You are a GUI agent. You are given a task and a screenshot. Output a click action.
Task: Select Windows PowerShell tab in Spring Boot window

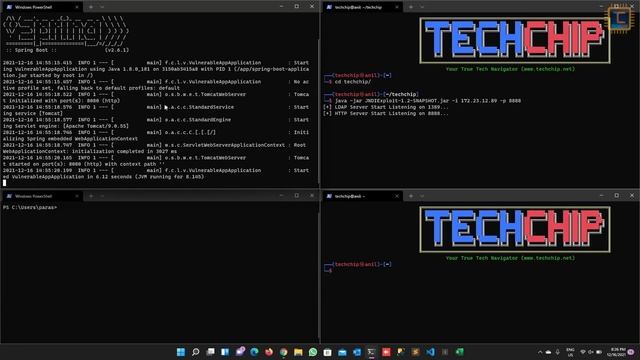pyautogui.click(x=41, y=7)
